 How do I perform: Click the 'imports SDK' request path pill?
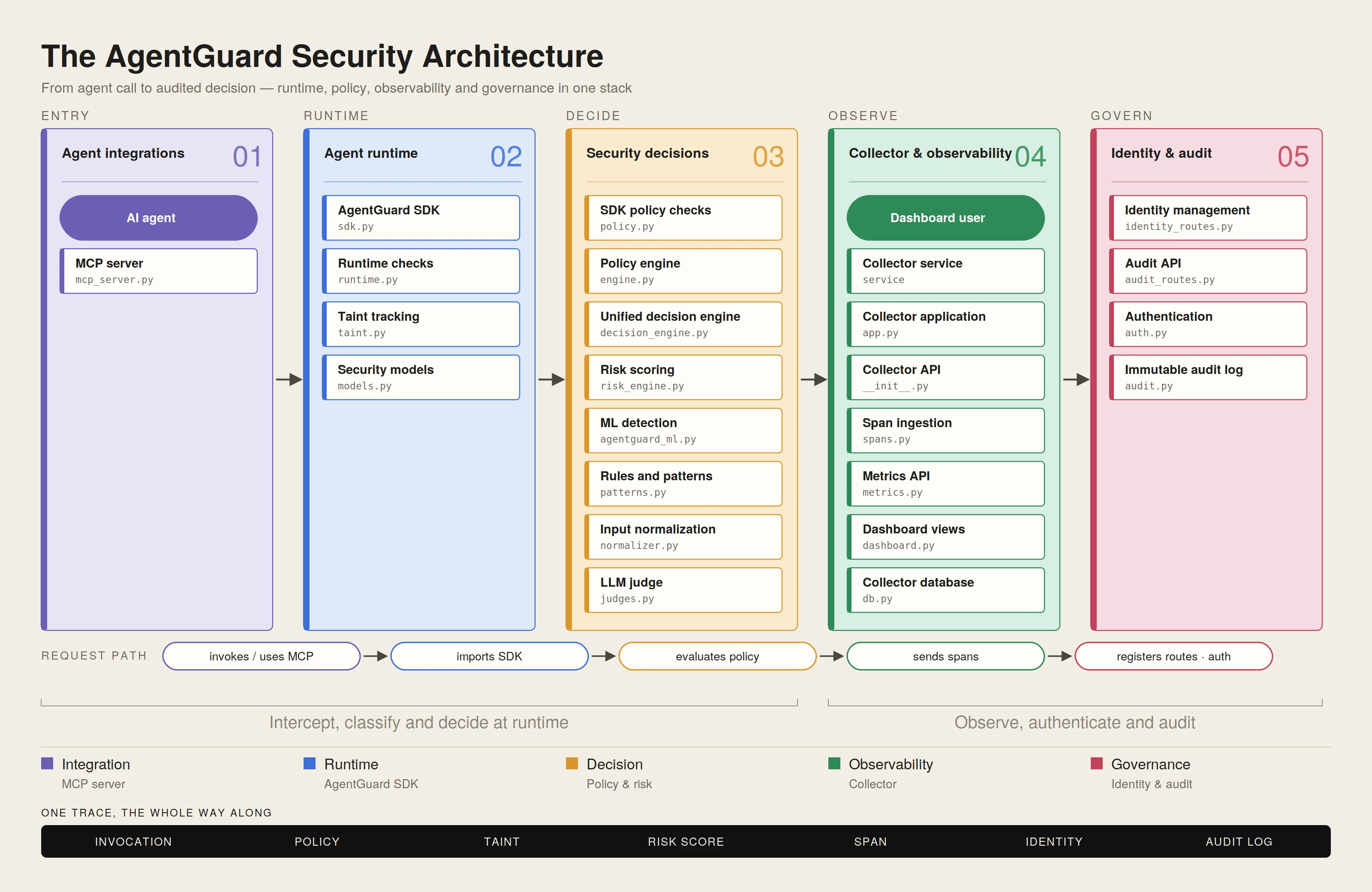[490, 656]
